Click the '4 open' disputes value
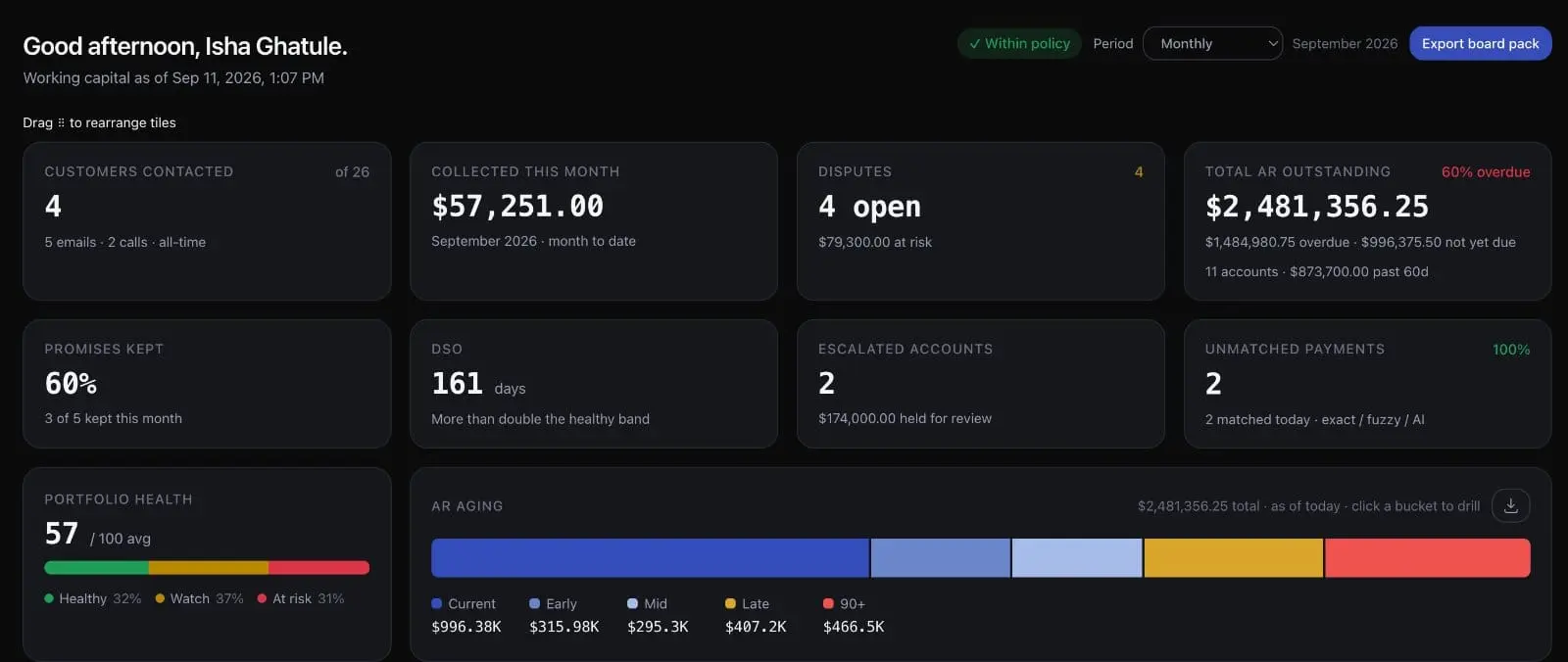Screen dimensions: 1568x662 pos(869,206)
